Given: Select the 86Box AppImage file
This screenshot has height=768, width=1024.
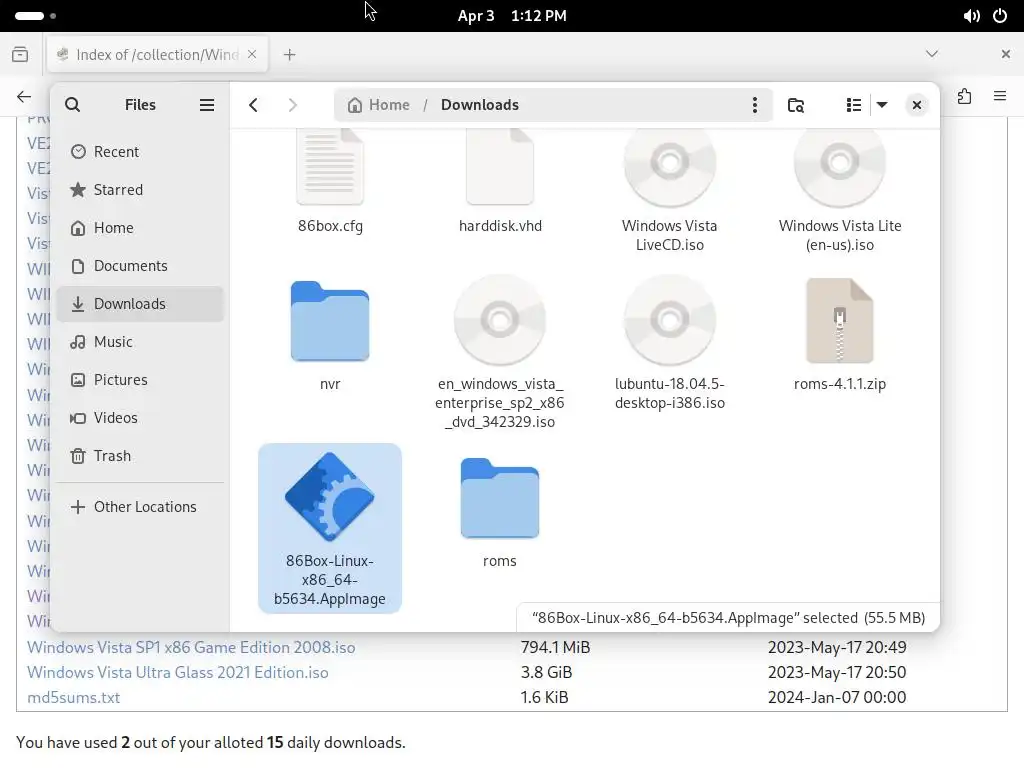Looking at the screenshot, I should [x=330, y=528].
